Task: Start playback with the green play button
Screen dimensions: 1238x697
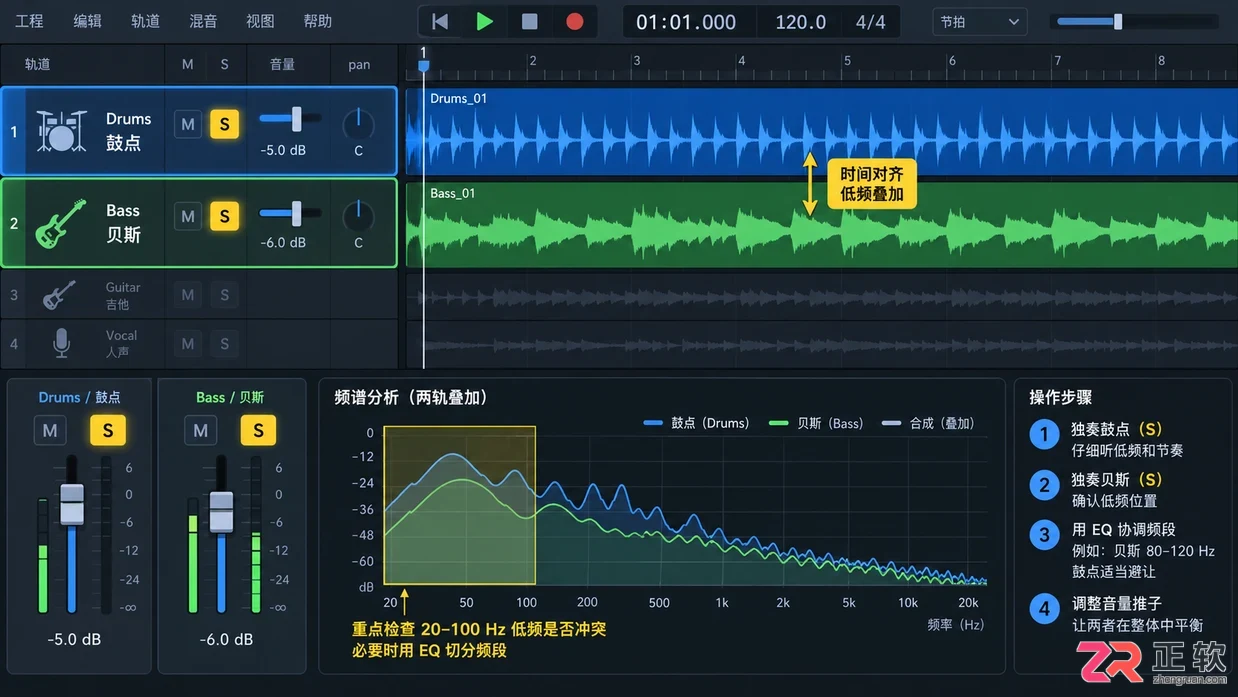Action: (x=485, y=21)
